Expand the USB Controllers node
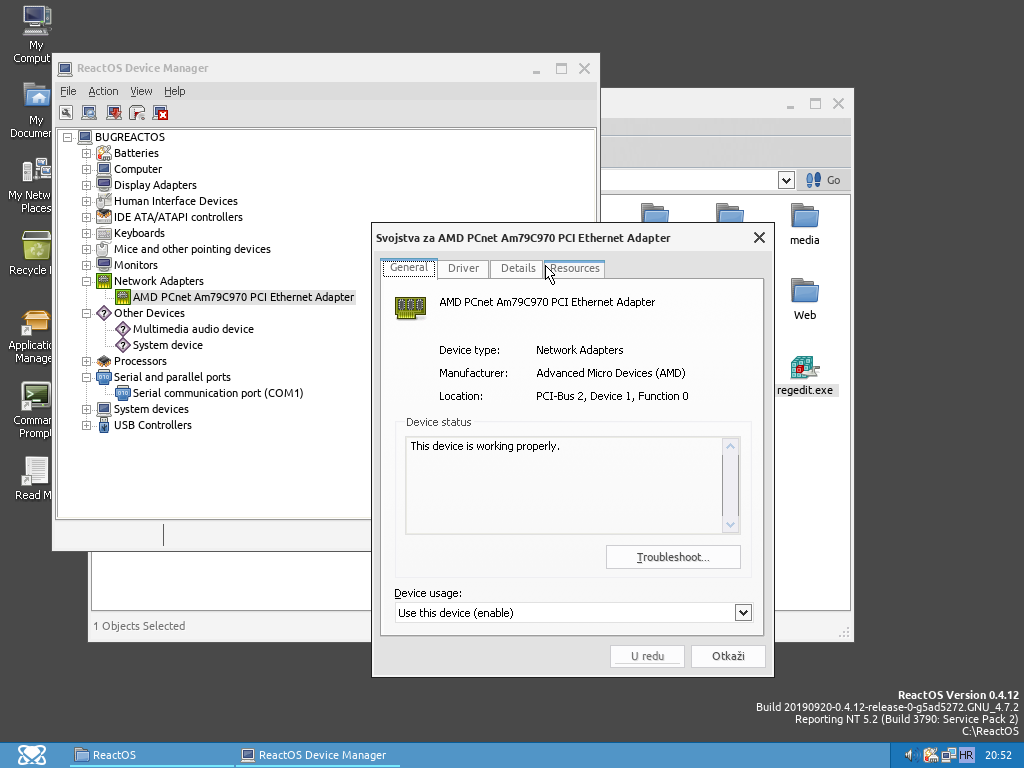The image size is (1024, 768). (86, 425)
